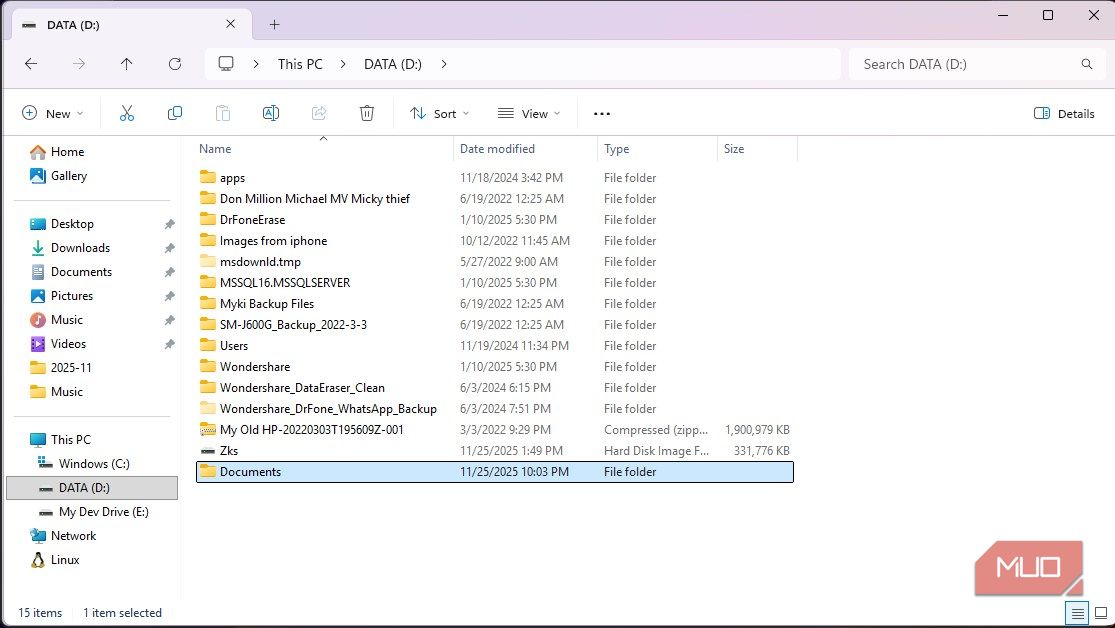Expand chevron after DATA (D:) in path
The height and width of the screenshot is (628, 1115).
click(444, 64)
